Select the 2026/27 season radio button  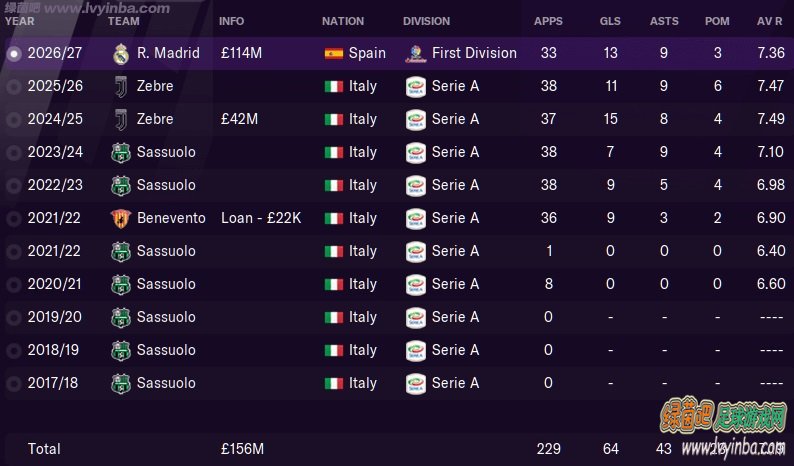click(x=14, y=53)
